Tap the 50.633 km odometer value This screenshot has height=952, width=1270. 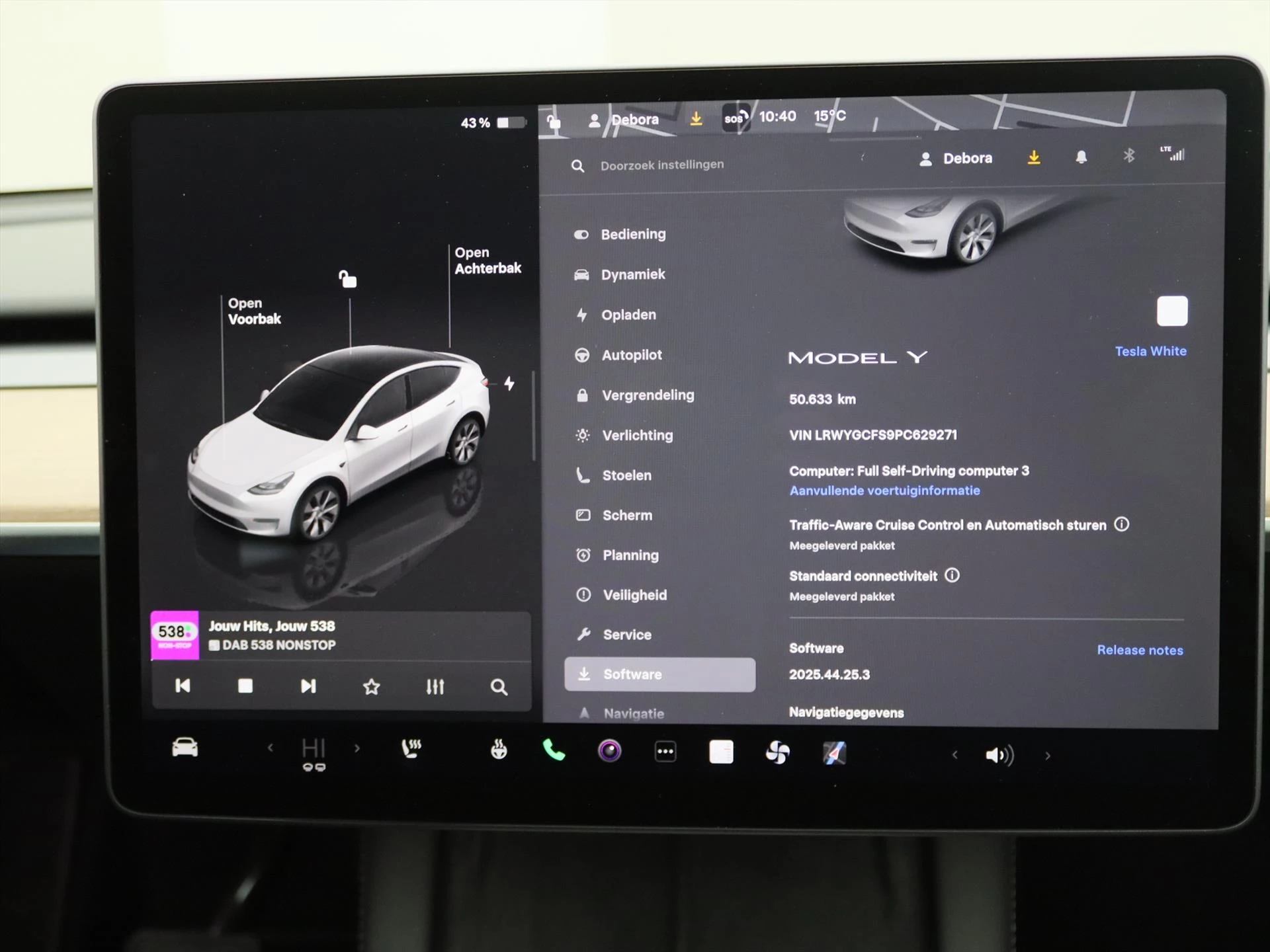tap(822, 399)
